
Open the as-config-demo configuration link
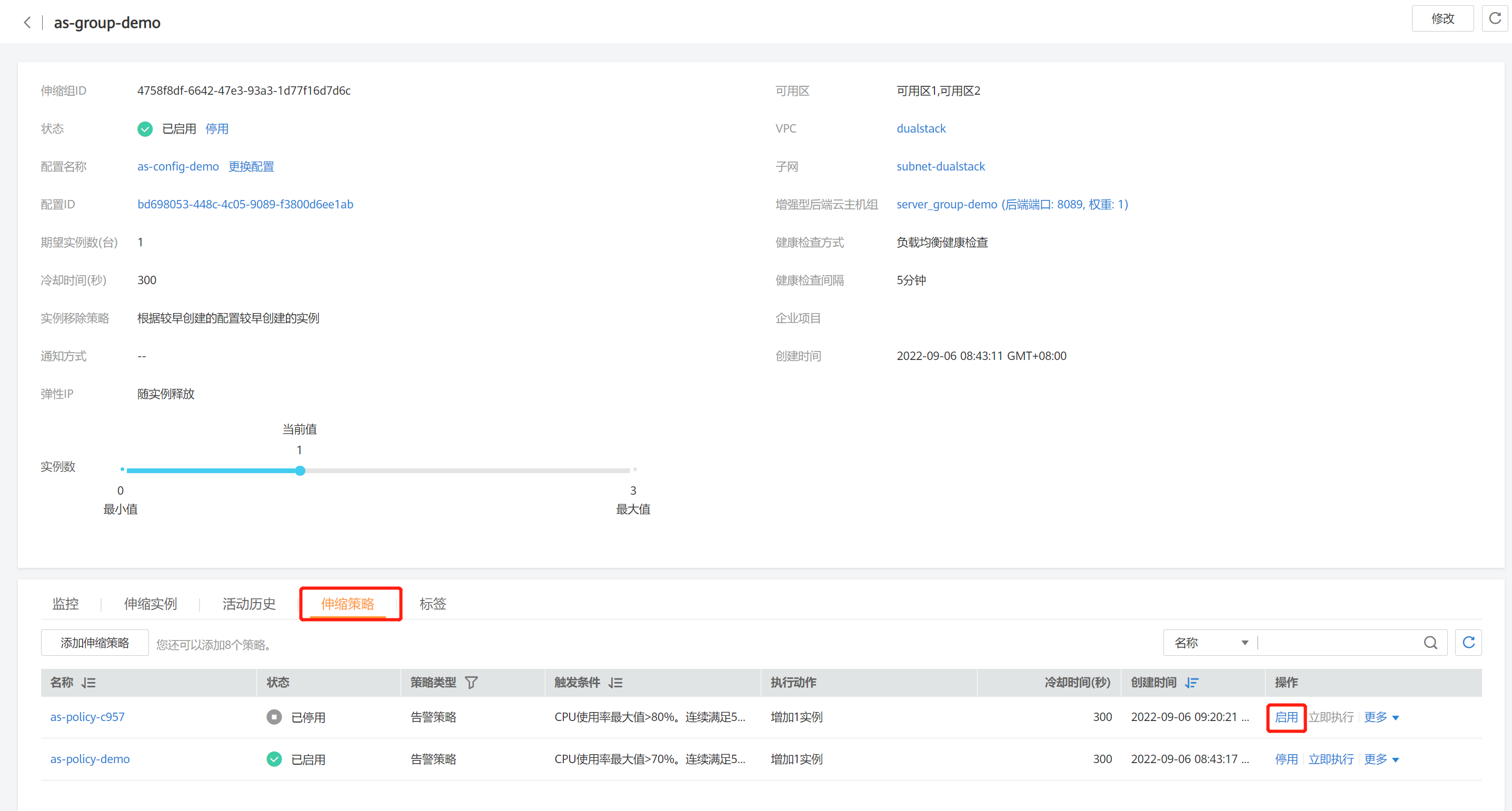tap(178, 167)
